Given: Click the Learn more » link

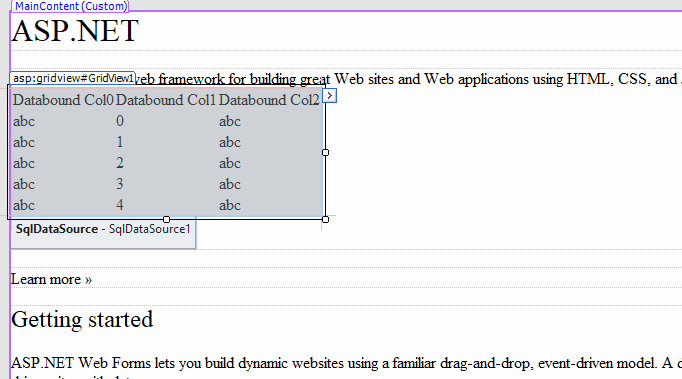Looking at the screenshot, I should 51,279.
